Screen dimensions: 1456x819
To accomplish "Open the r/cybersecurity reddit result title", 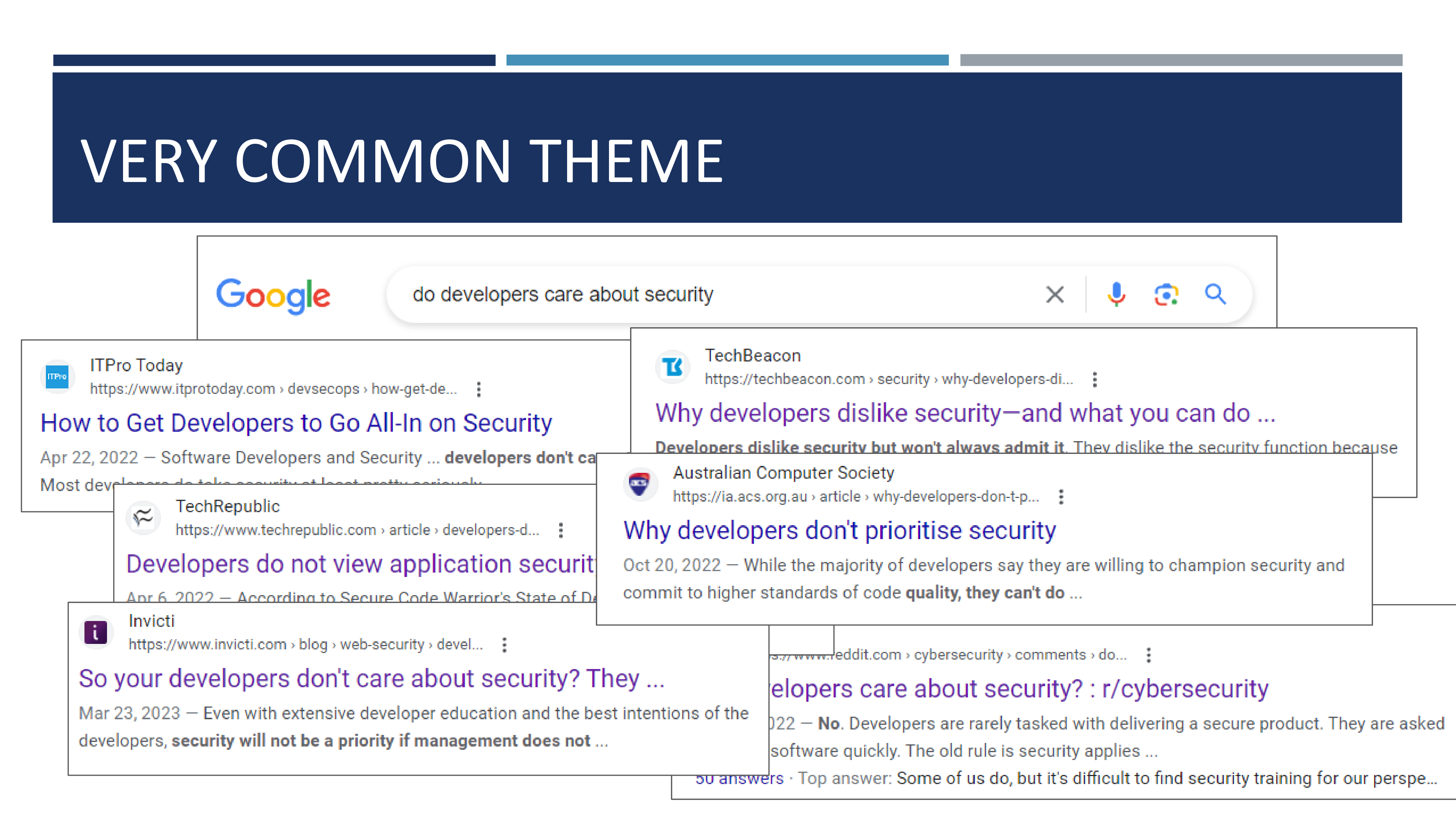I will pos(1019,688).
